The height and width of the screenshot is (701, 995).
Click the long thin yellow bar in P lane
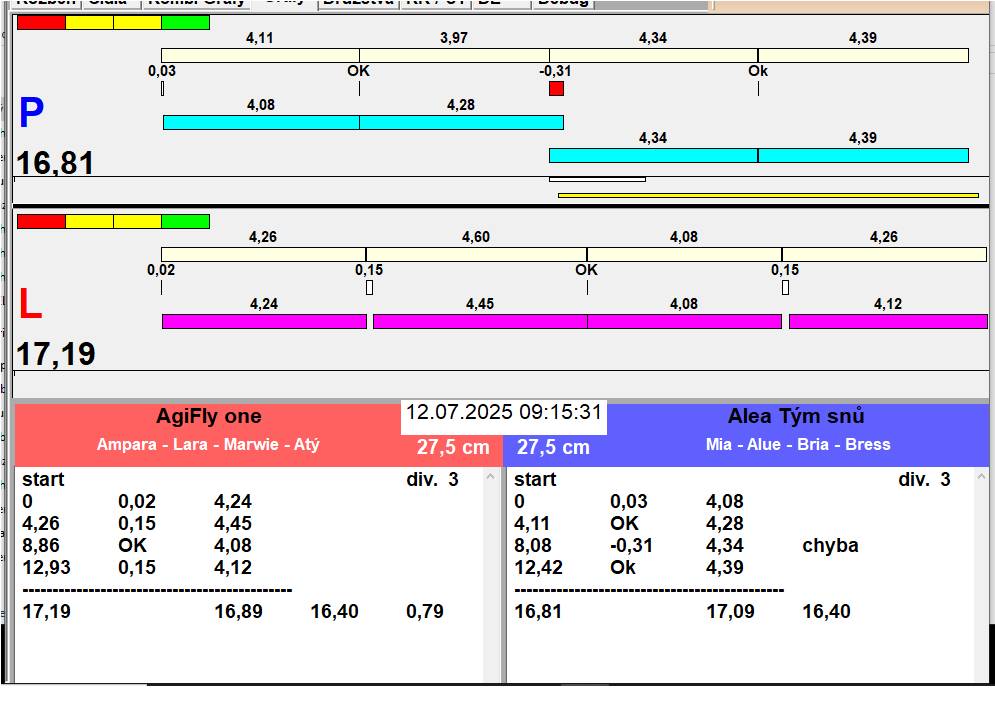pos(767,195)
